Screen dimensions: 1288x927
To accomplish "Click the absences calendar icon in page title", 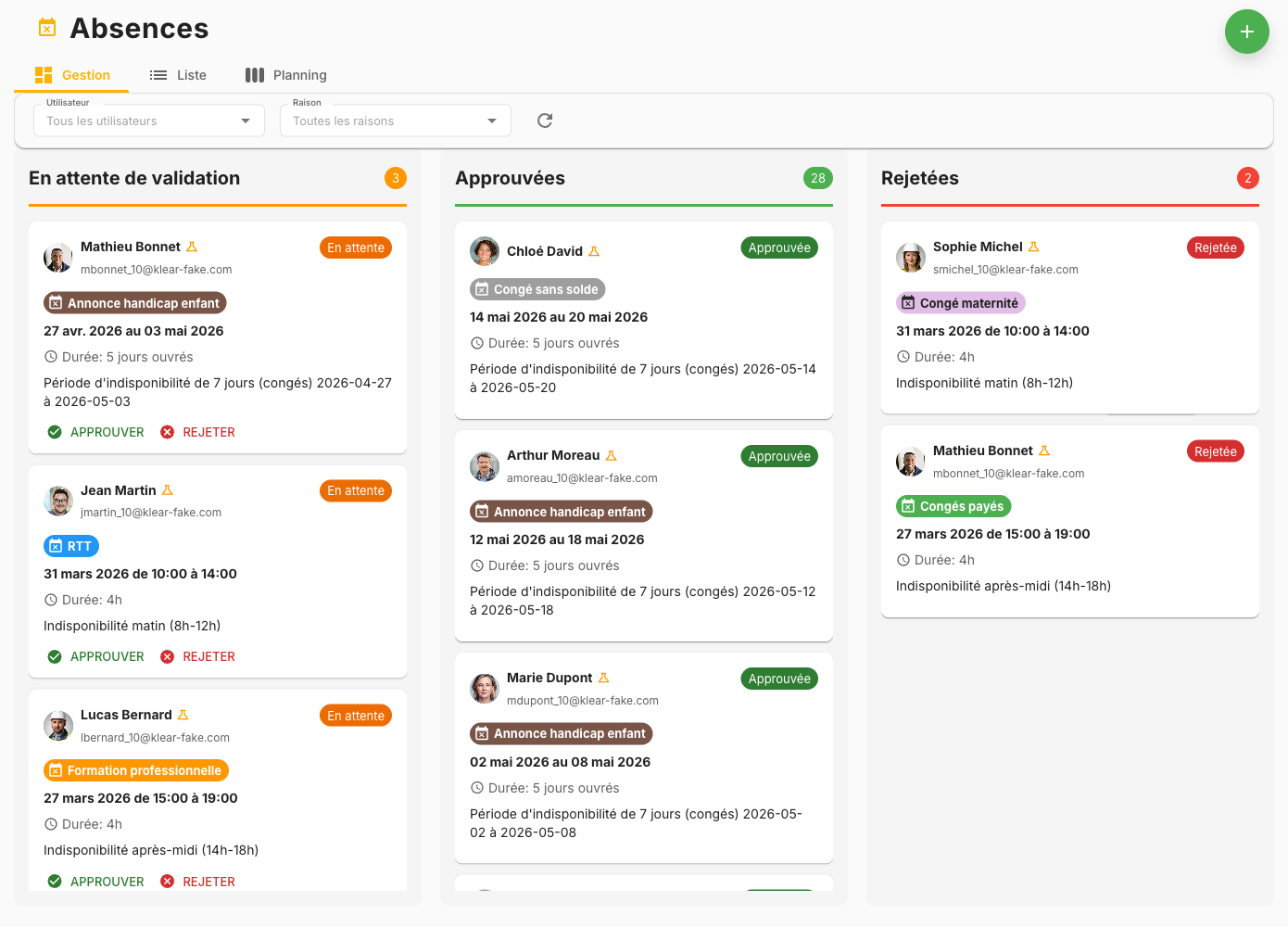I will (47, 28).
